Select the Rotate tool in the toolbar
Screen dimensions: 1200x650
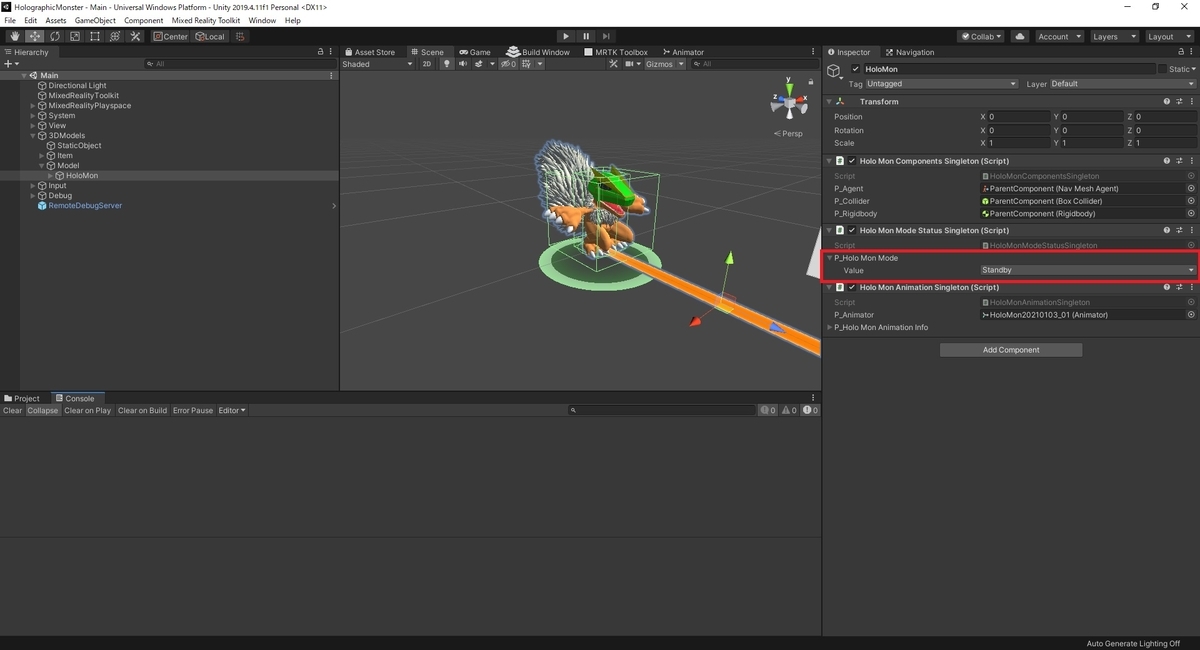54,36
